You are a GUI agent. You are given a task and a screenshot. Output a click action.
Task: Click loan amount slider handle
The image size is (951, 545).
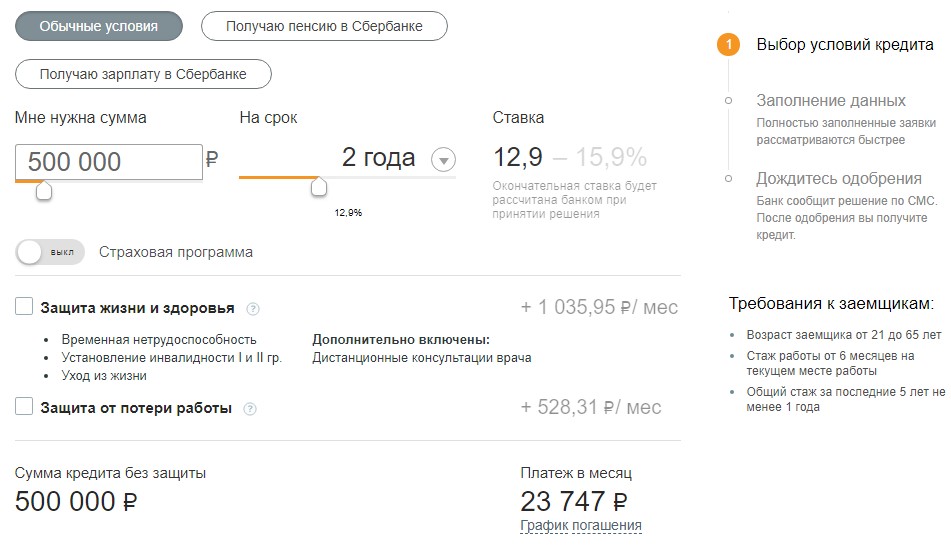point(44,191)
